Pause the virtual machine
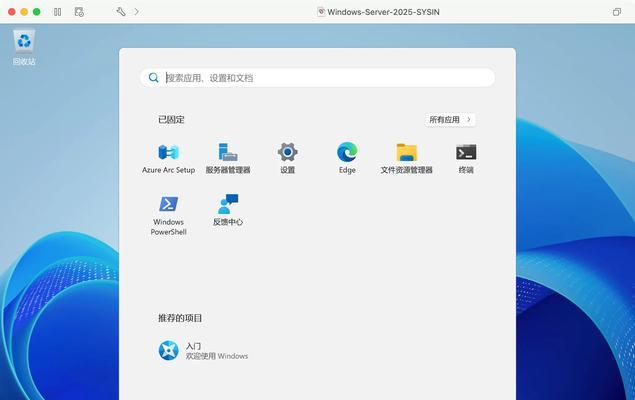Screen dimensions: 635x400 [x=58, y=12]
